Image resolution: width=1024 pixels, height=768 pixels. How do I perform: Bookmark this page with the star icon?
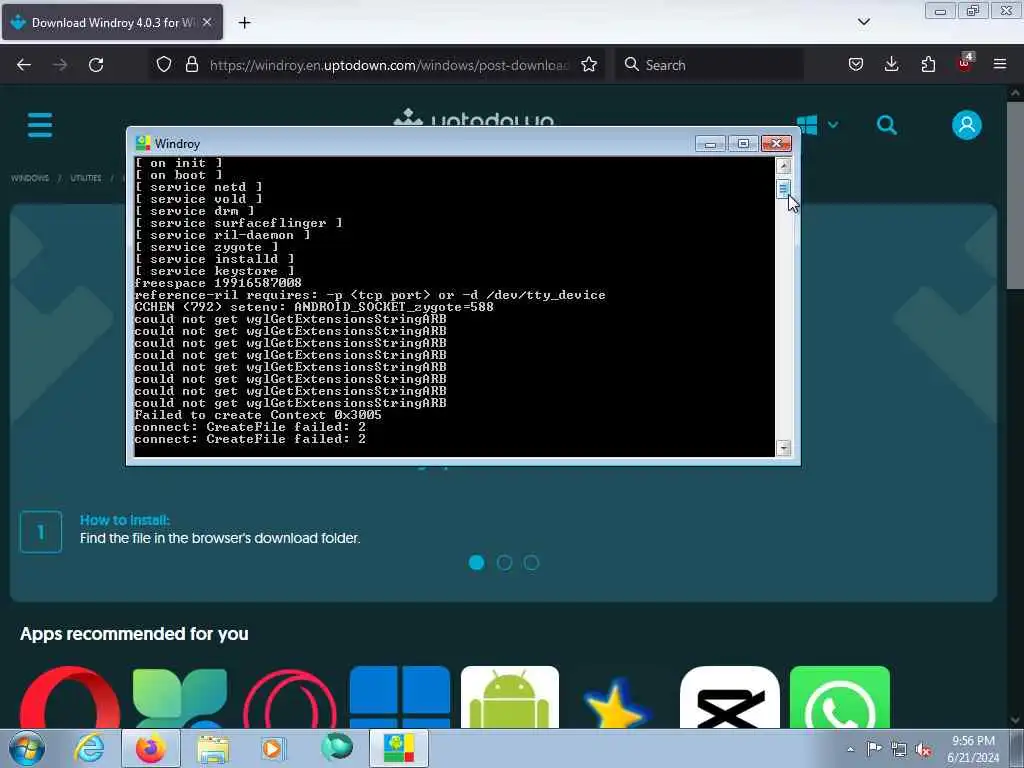588,64
